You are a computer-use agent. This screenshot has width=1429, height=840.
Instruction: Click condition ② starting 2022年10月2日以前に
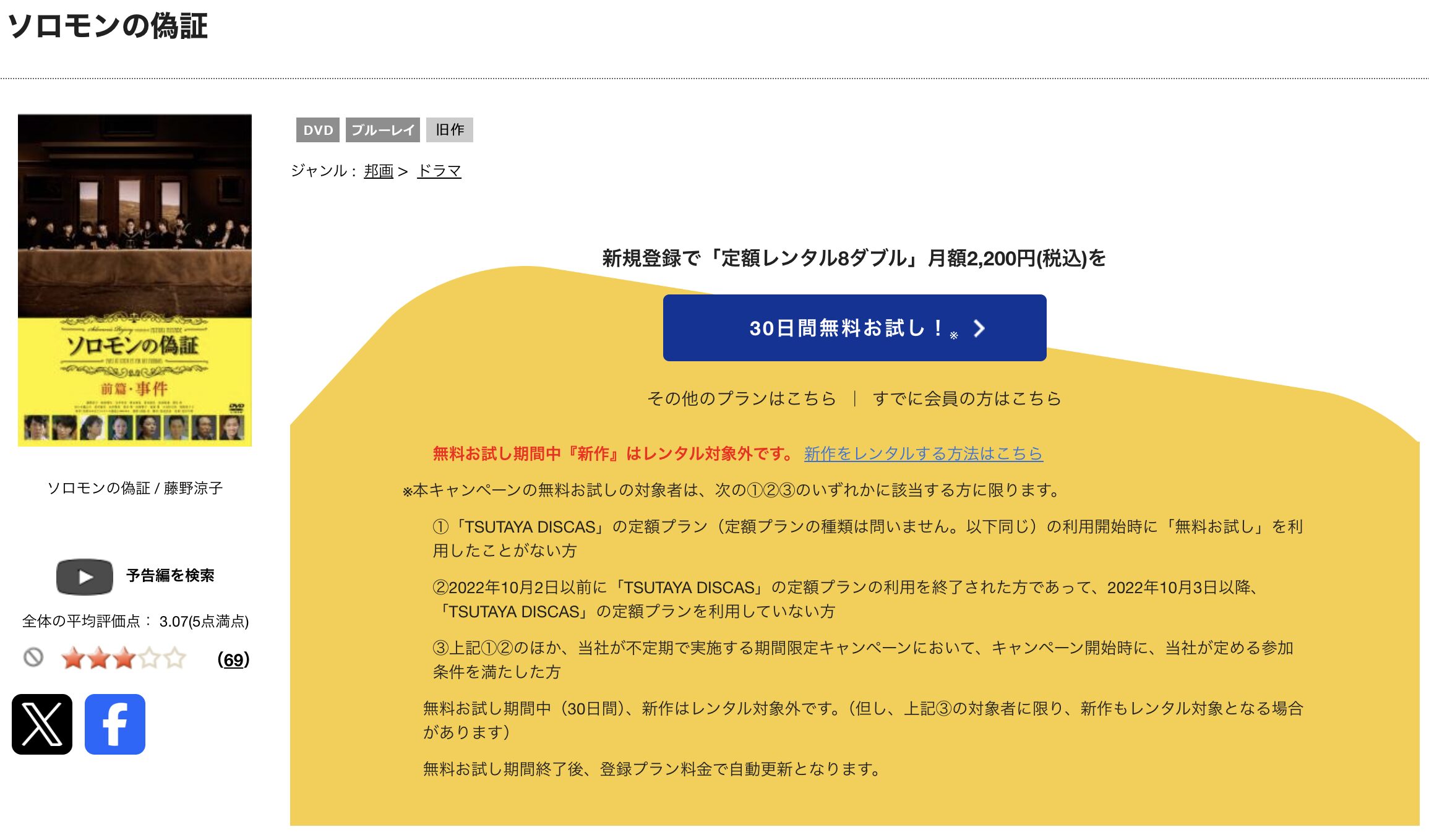[845, 599]
